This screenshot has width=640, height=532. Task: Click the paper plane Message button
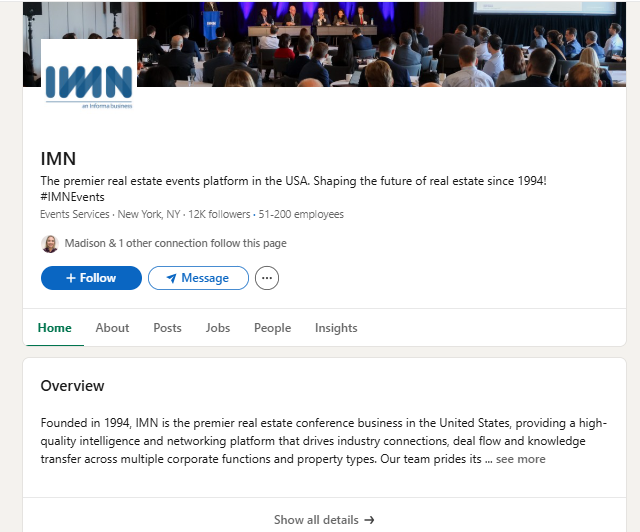coord(198,278)
